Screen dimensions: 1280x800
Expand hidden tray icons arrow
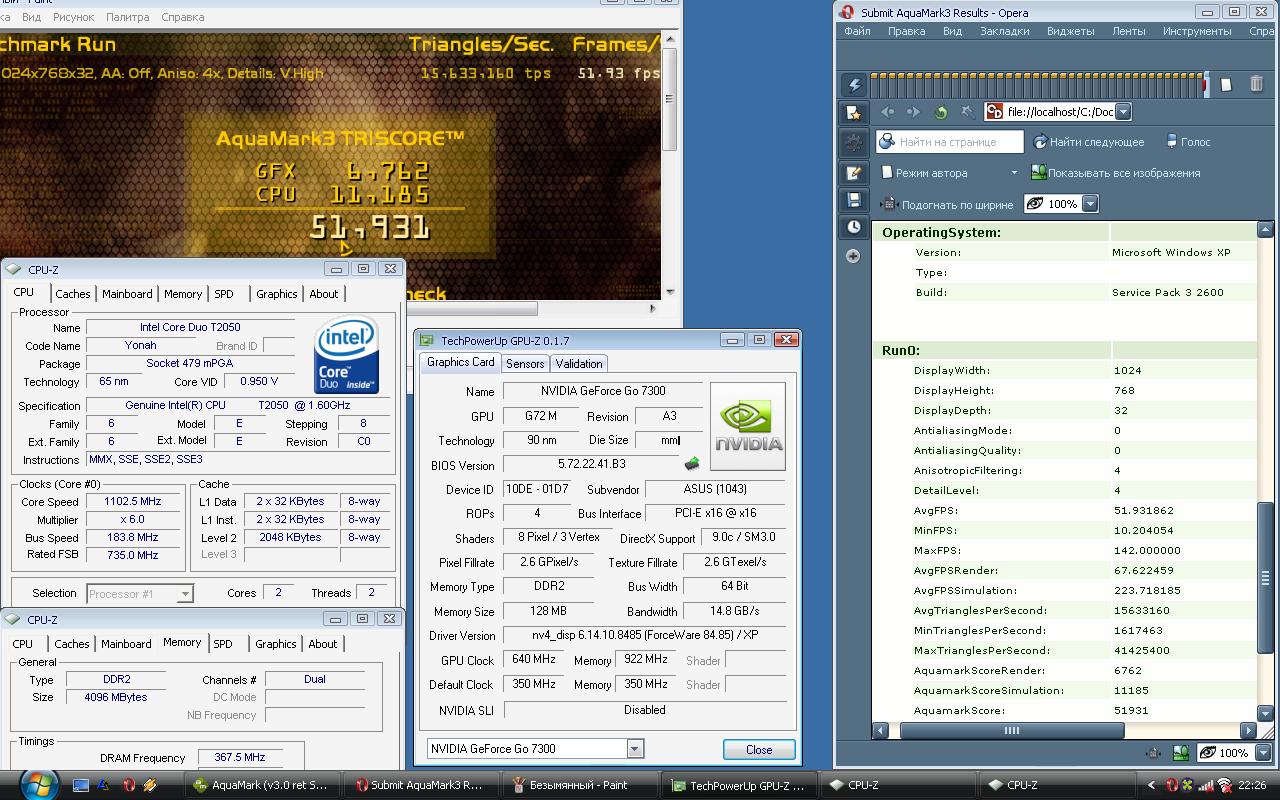pos(1151,785)
